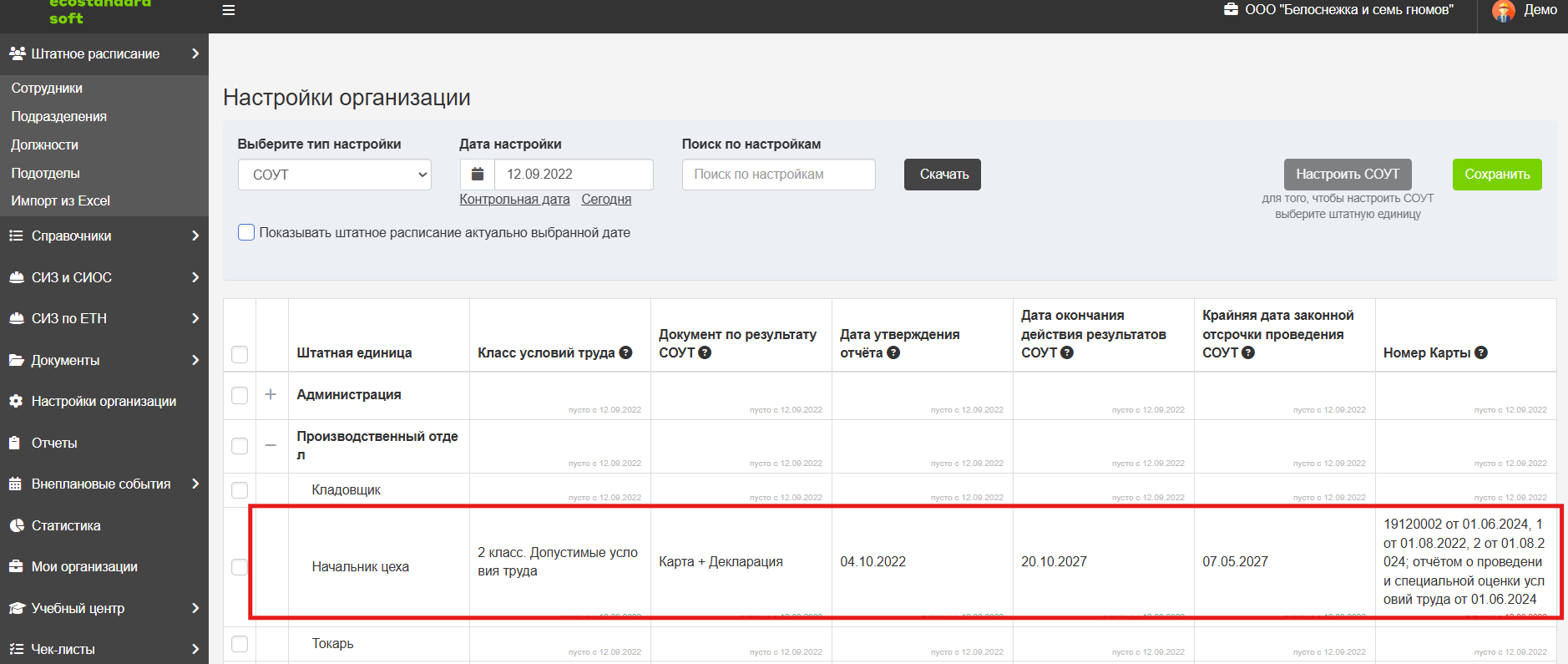
Task: Click help icon next to Дата утверждения отчёта
Action: pos(893,352)
